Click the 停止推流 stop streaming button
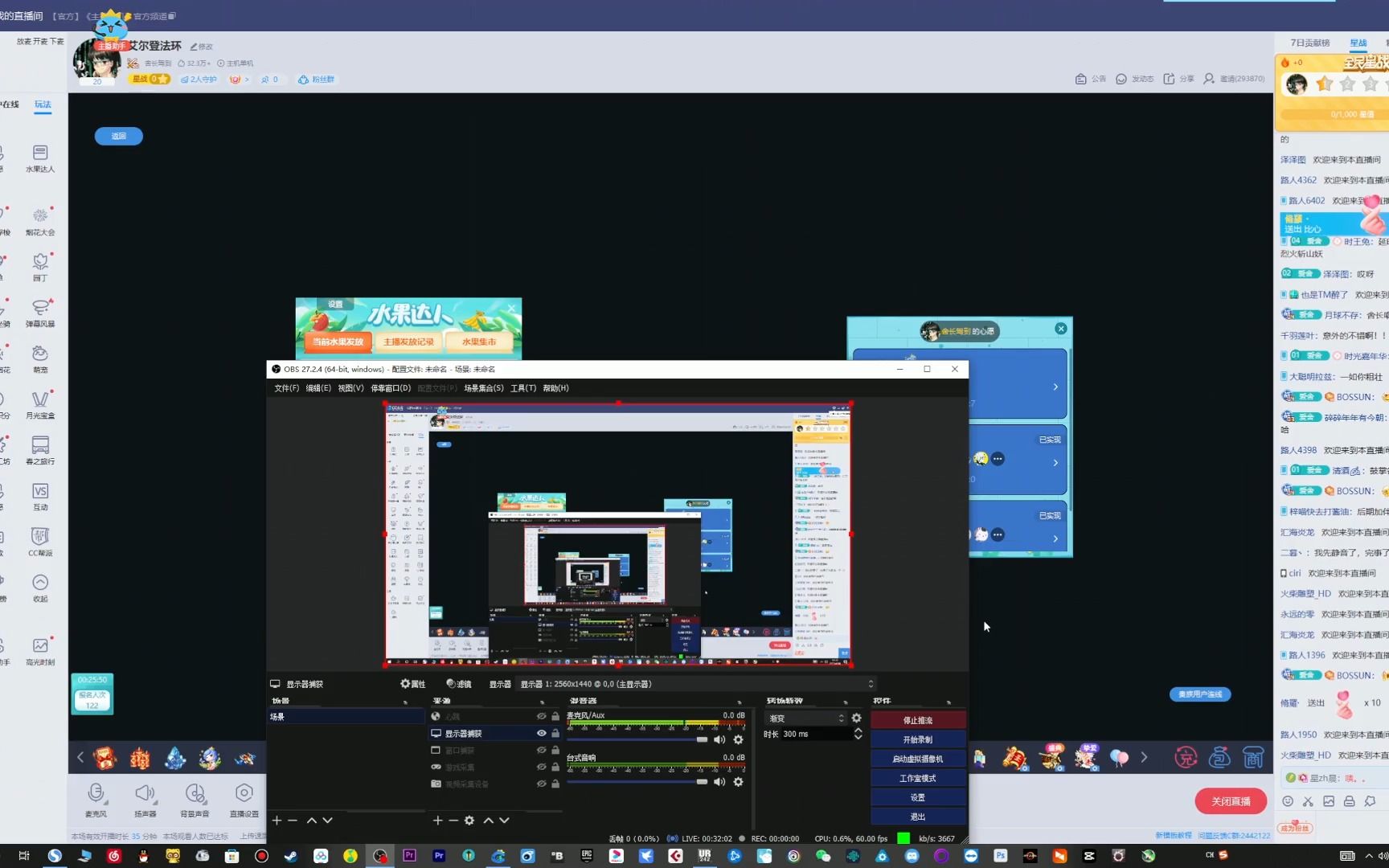The height and width of the screenshot is (868, 1389). click(918, 720)
